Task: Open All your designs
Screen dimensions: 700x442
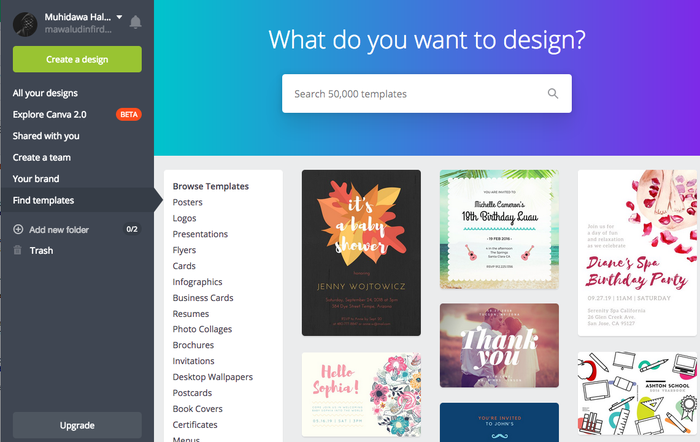Action: click(45, 93)
